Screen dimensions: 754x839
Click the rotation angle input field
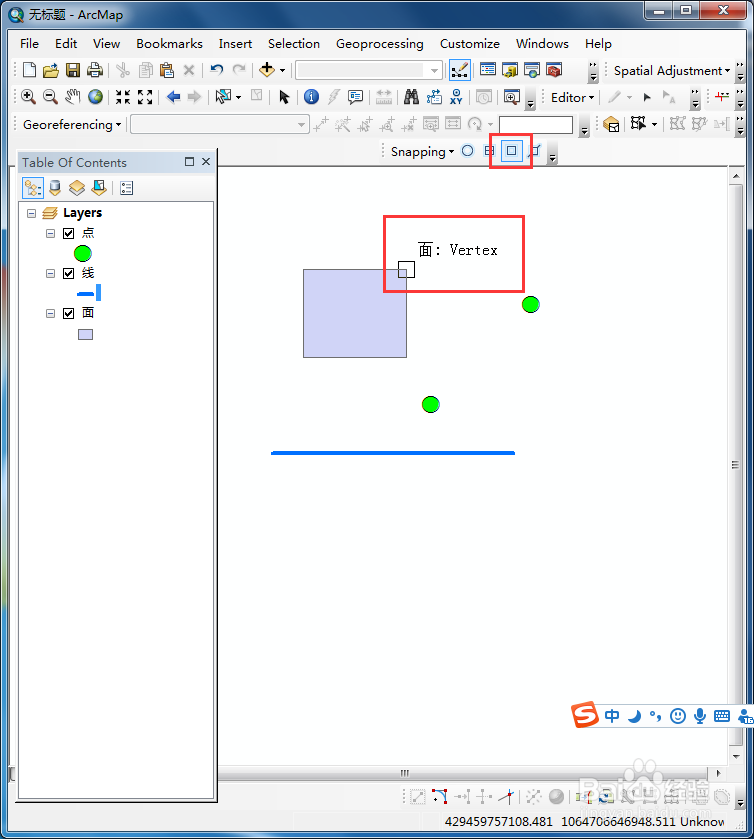tap(536, 125)
